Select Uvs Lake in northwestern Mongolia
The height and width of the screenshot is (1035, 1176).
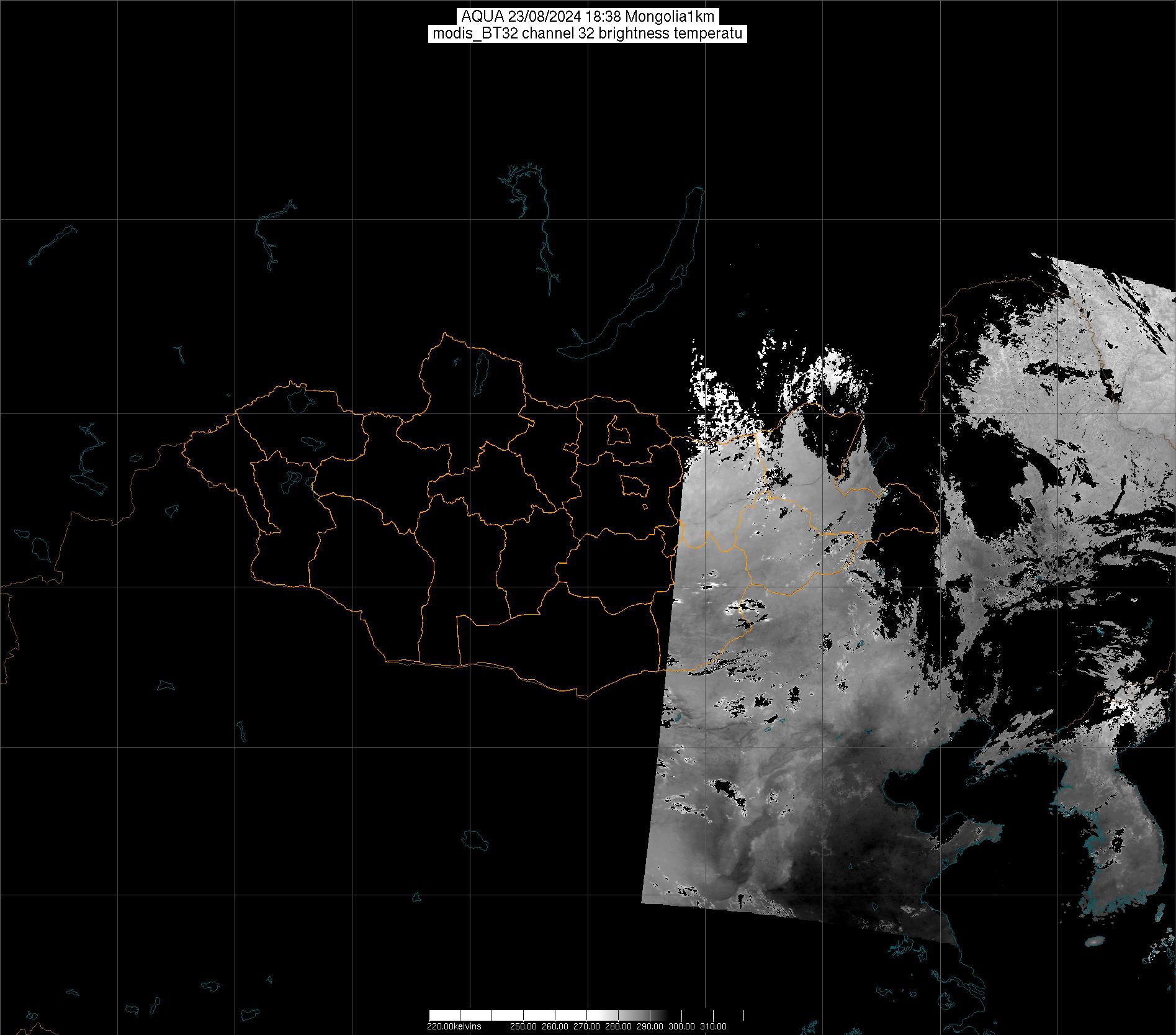click(x=299, y=399)
